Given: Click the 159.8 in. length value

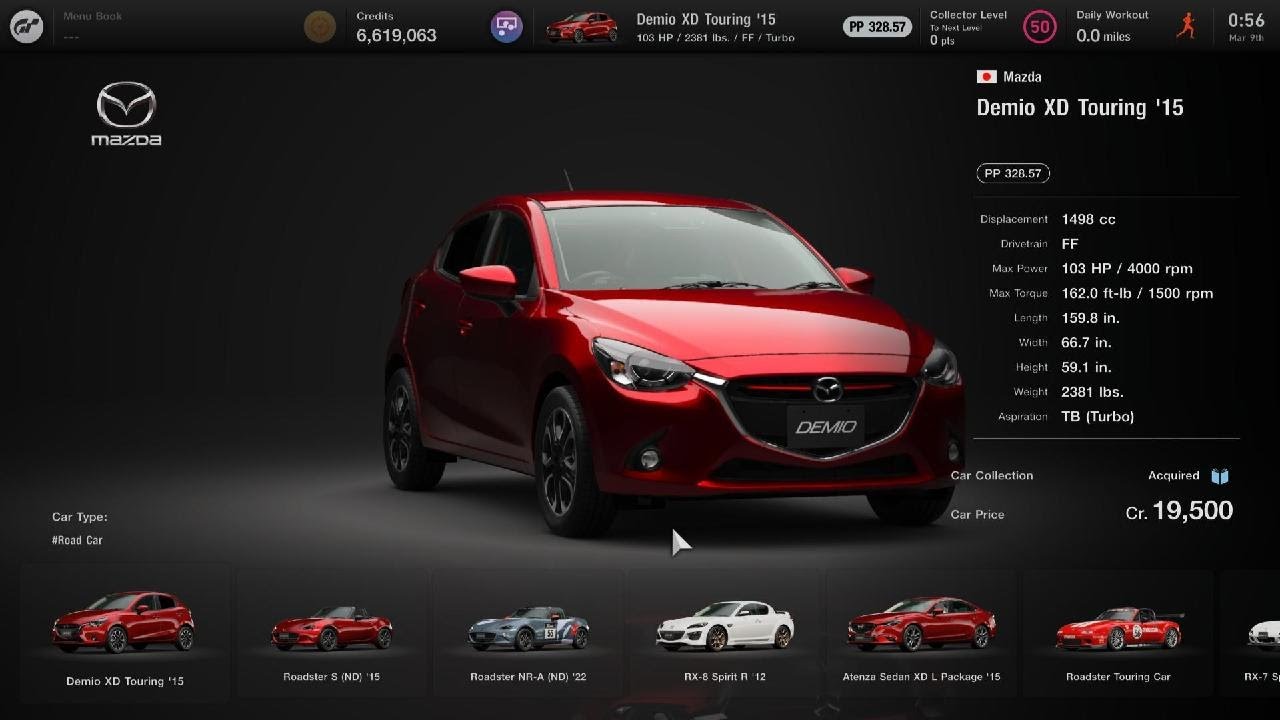Looking at the screenshot, I should click(x=1090, y=318).
